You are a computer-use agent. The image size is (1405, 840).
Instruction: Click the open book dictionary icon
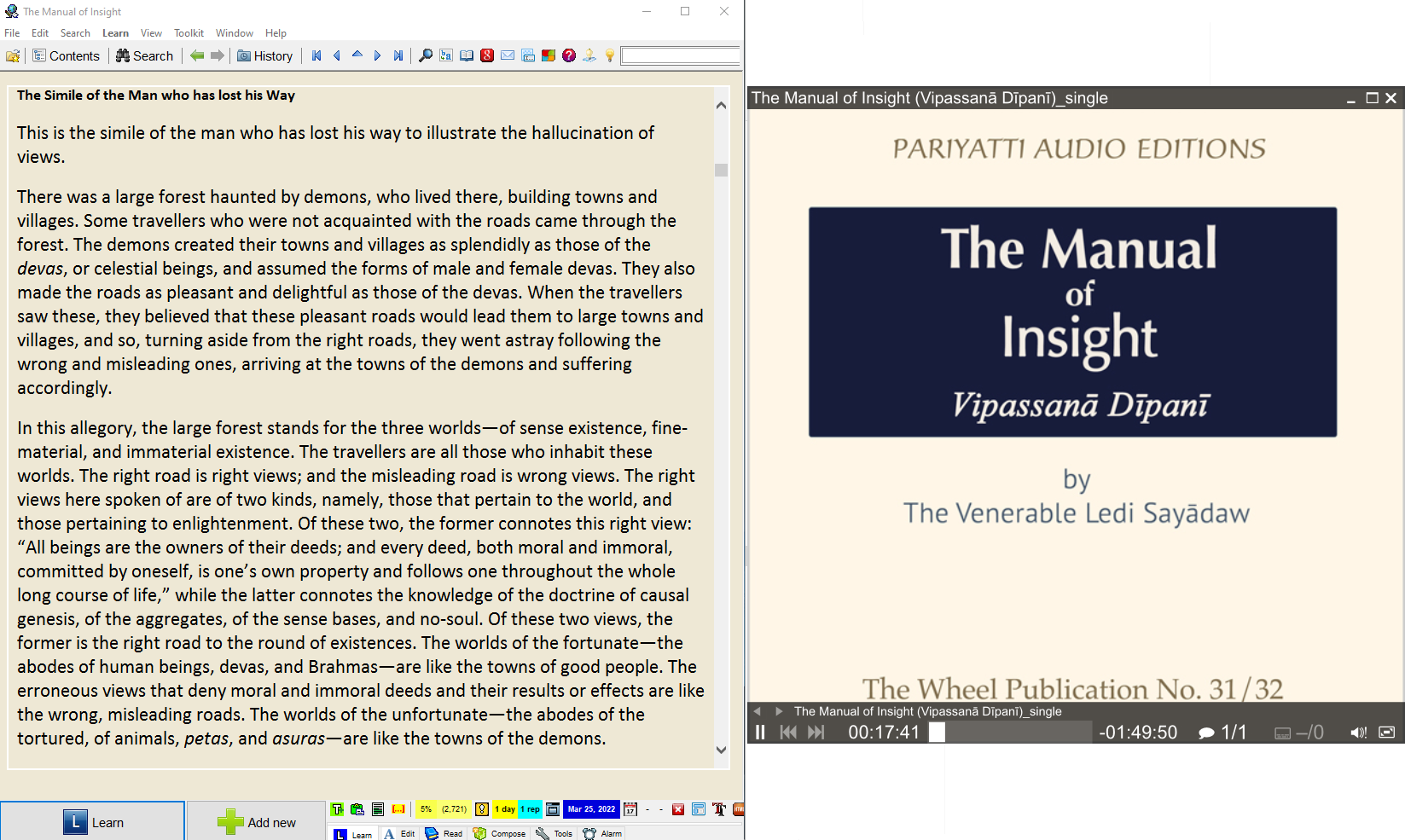pos(467,55)
